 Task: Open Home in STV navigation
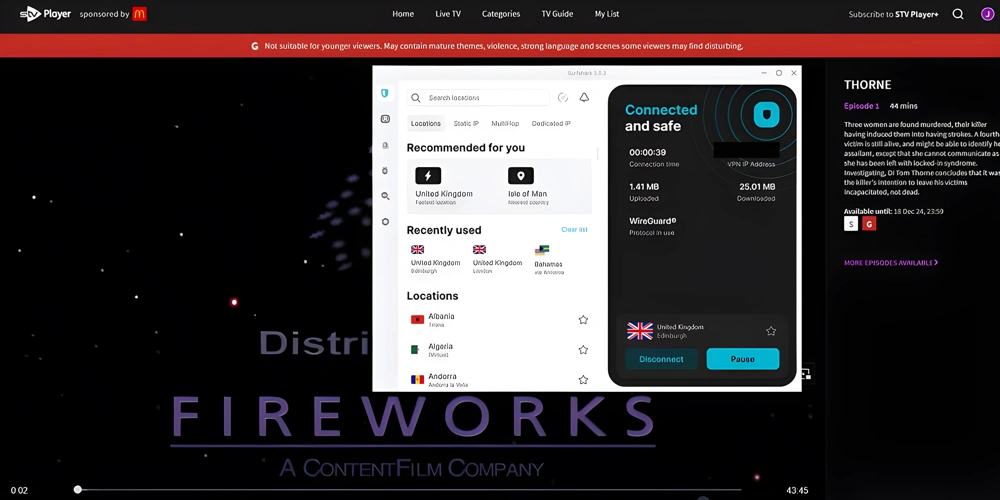click(x=403, y=14)
